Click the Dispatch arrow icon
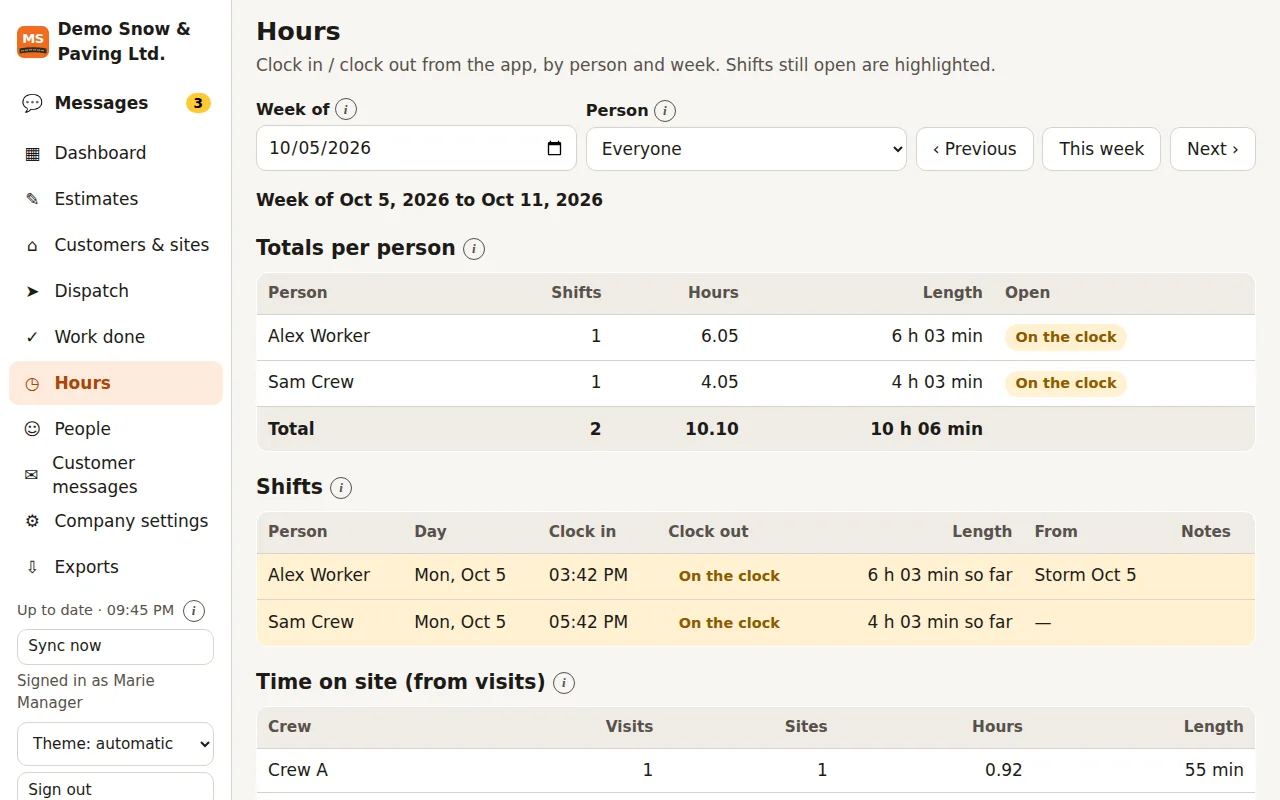The height and width of the screenshot is (800, 1280). (x=32, y=291)
